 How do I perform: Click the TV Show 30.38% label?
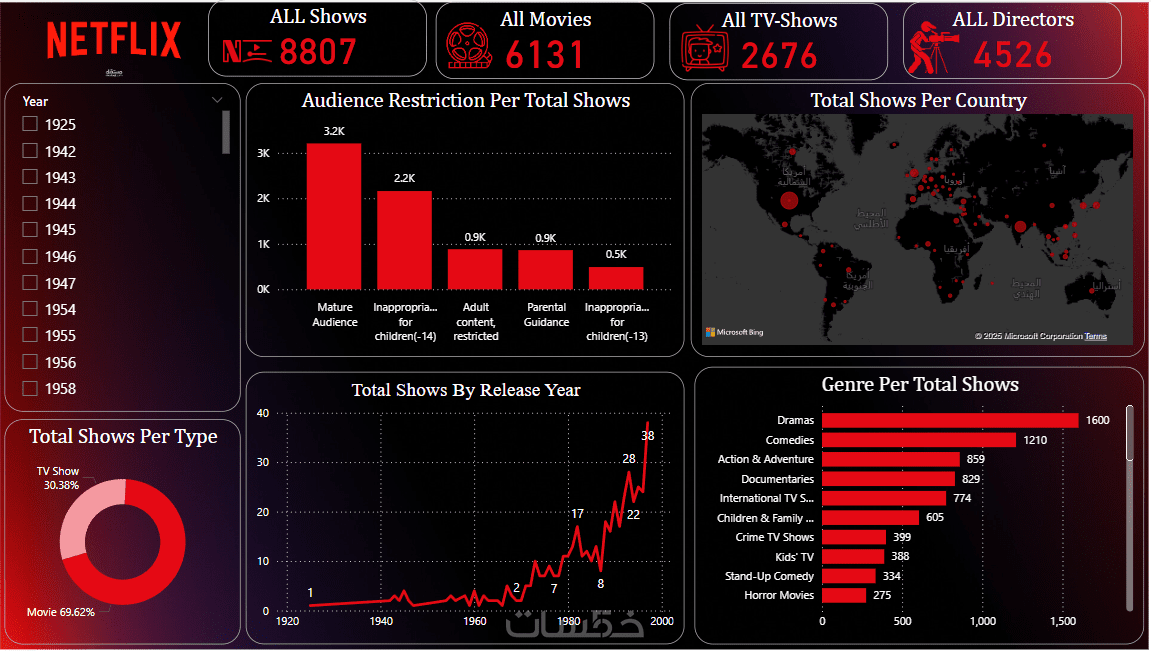click(58, 479)
